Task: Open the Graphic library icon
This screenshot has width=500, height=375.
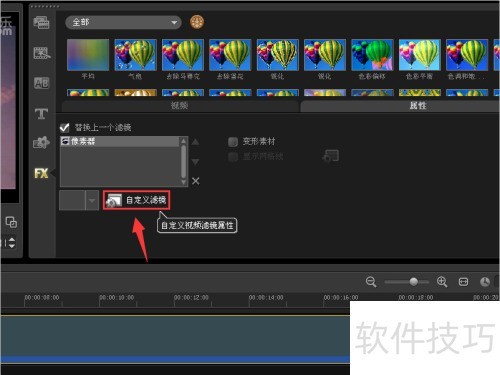Action: tap(41, 143)
